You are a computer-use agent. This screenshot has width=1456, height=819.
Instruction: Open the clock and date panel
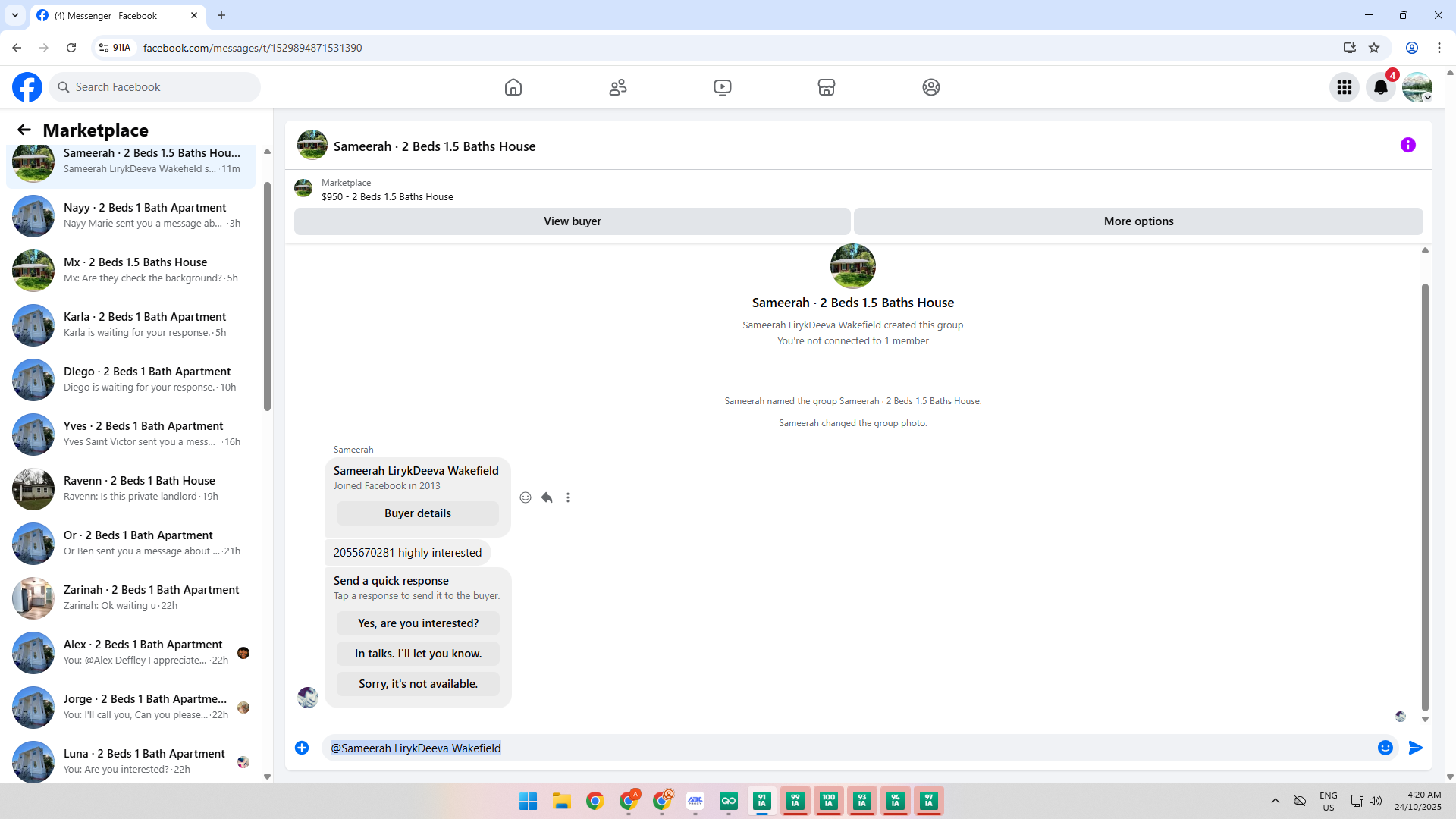click(1418, 801)
